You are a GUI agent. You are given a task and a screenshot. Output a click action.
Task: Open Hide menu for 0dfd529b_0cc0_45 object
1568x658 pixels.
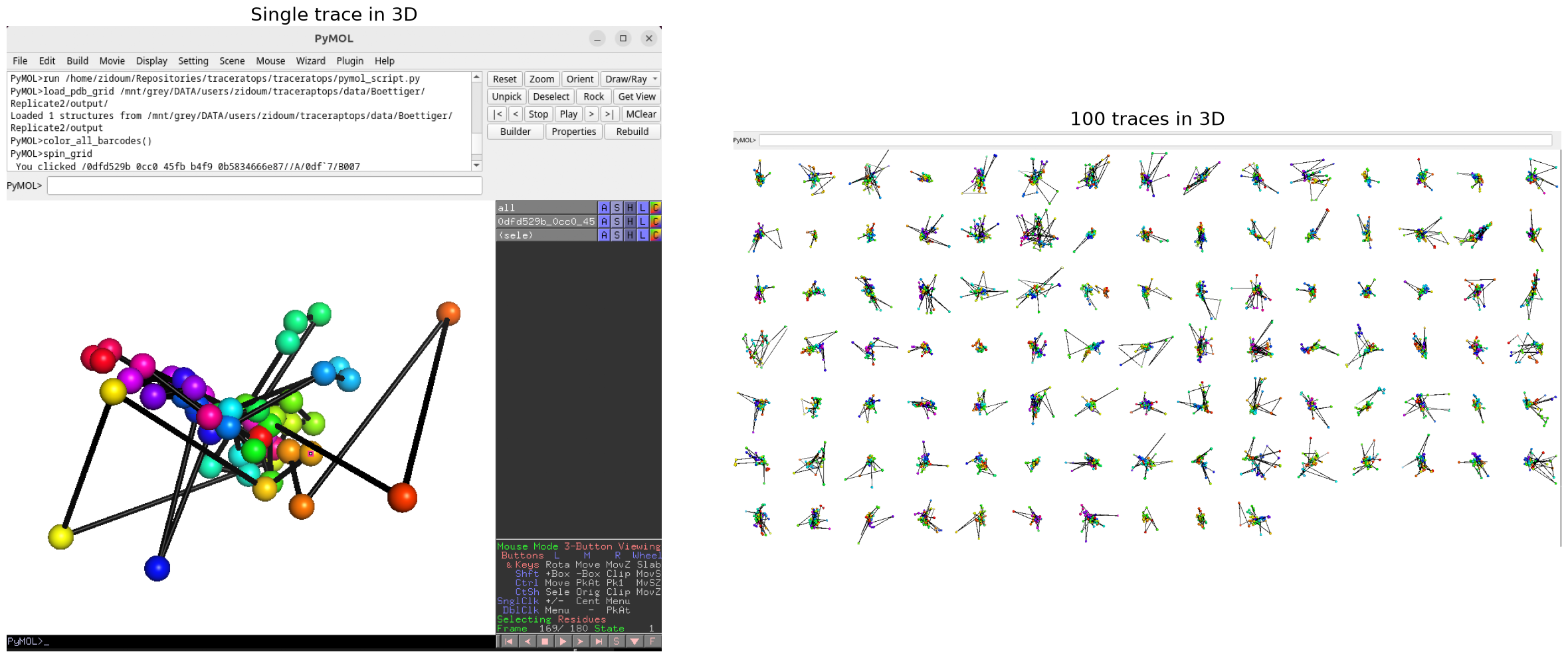click(x=630, y=221)
